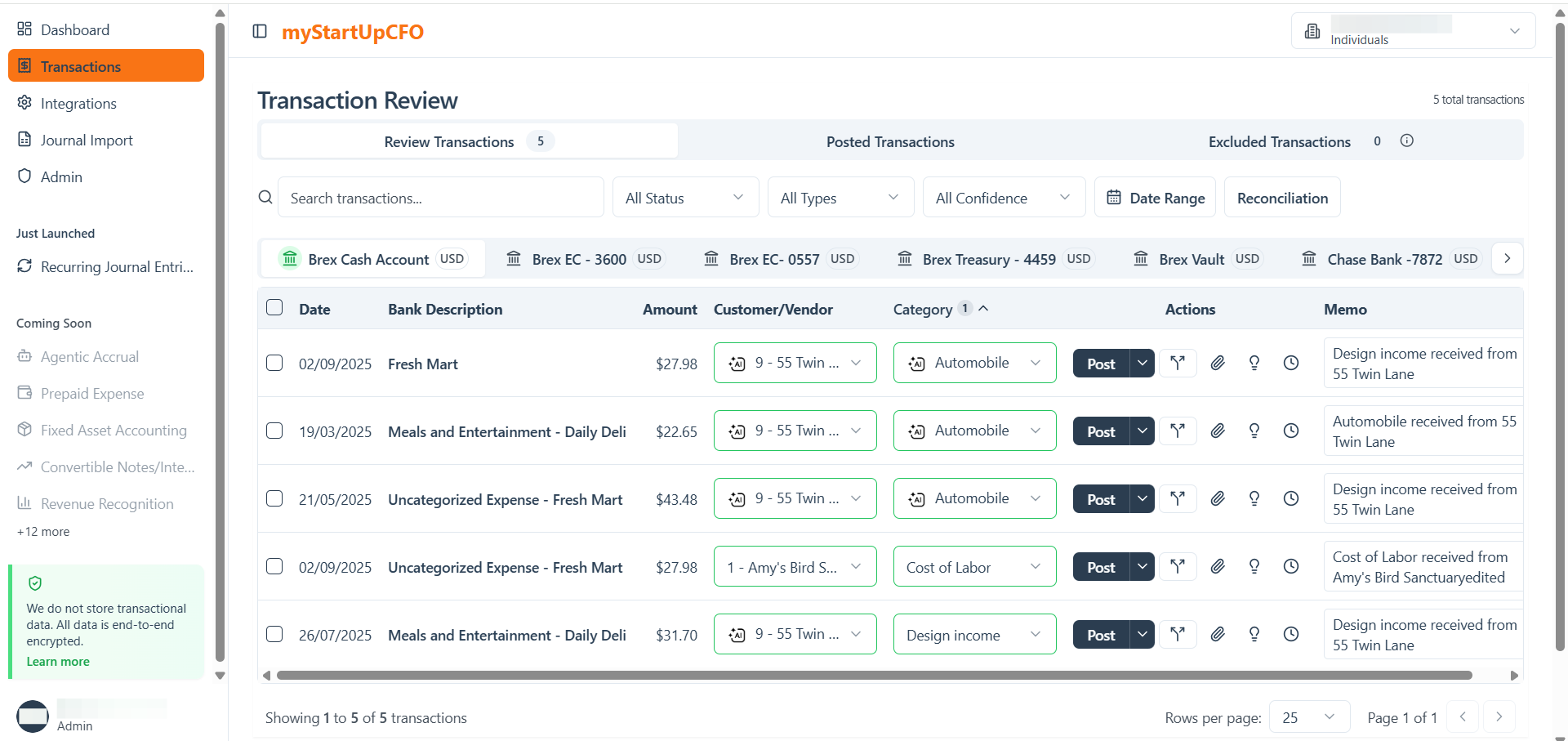The width and height of the screenshot is (1568, 741).
Task: Click split icon in 26/07/2025 row
Action: (1177, 634)
